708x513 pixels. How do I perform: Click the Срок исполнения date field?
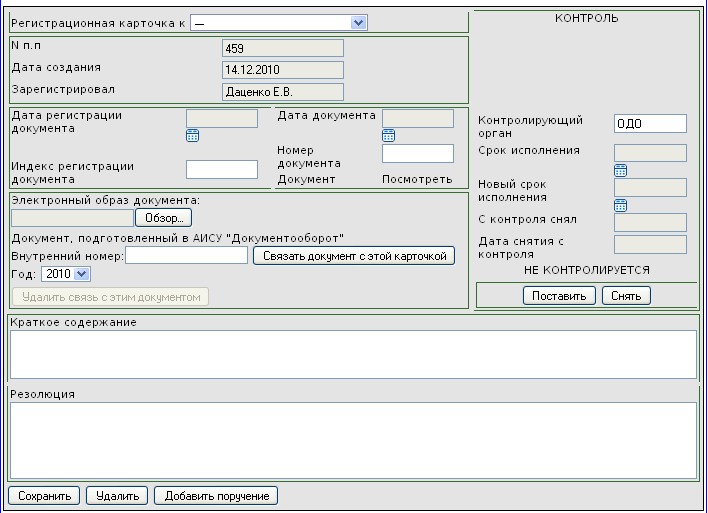651,153
